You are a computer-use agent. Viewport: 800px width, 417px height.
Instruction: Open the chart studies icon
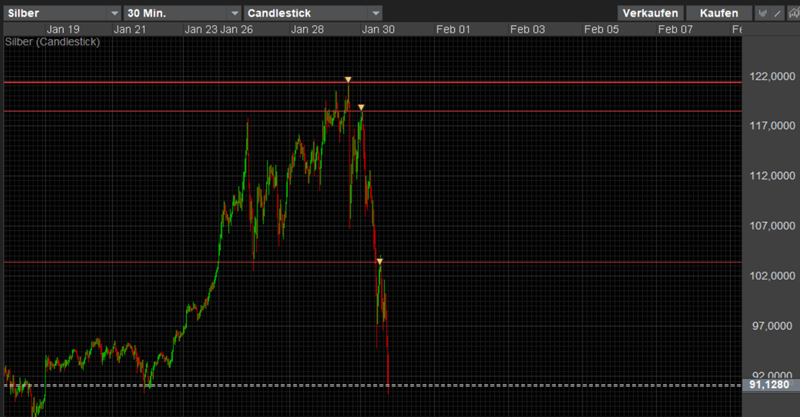click(762, 13)
